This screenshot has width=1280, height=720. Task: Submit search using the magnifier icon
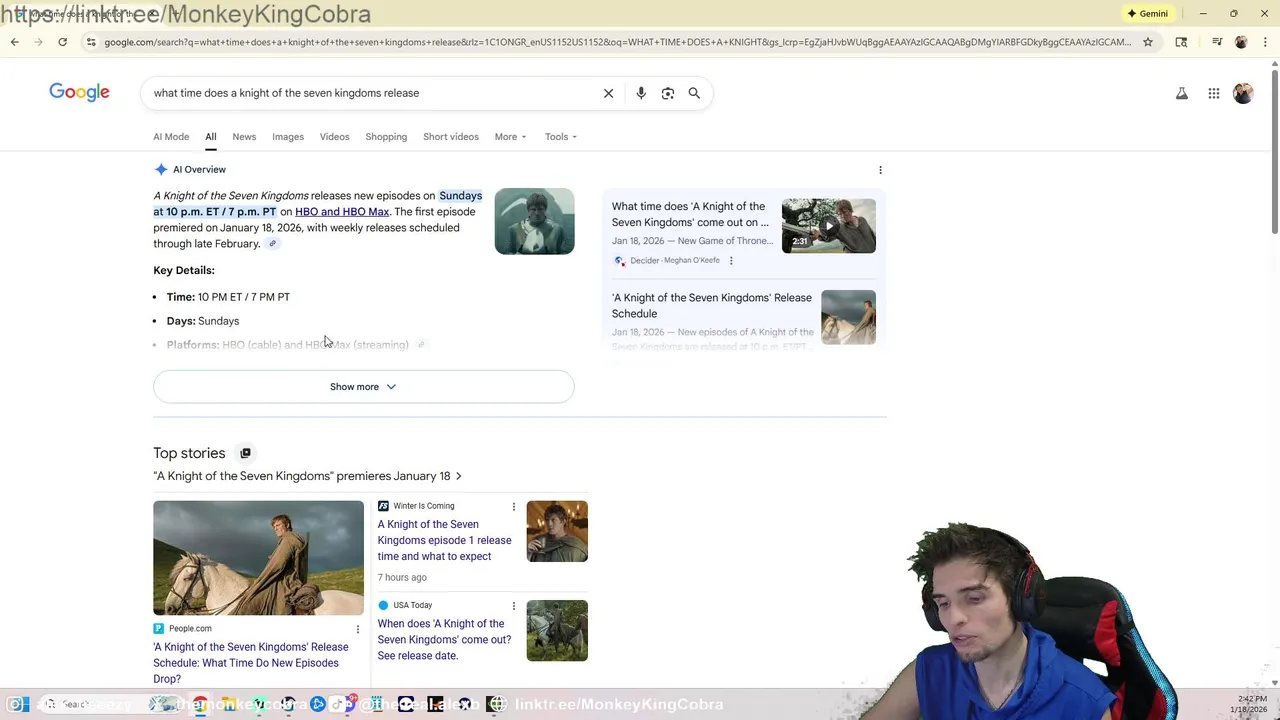(x=694, y=93)
